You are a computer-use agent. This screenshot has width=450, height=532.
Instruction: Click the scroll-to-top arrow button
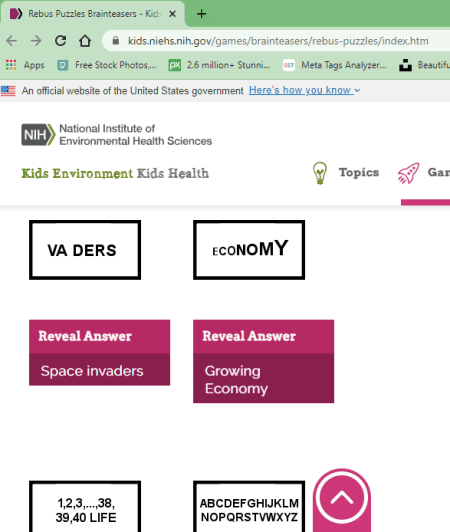[341, 498]
